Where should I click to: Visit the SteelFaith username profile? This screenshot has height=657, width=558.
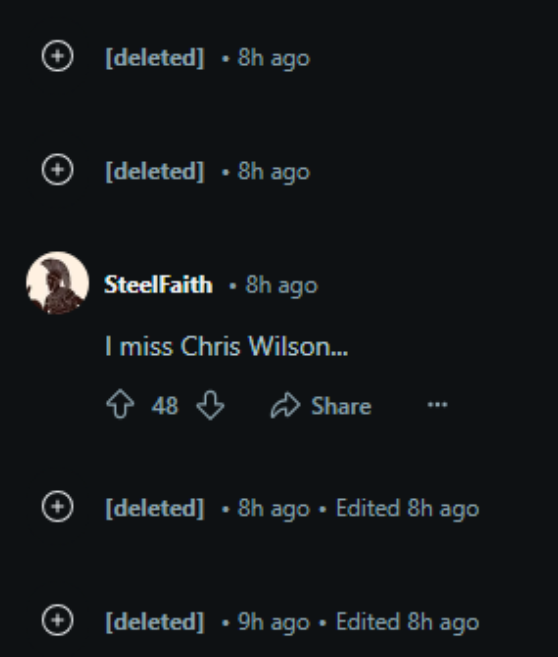(158, 285)
